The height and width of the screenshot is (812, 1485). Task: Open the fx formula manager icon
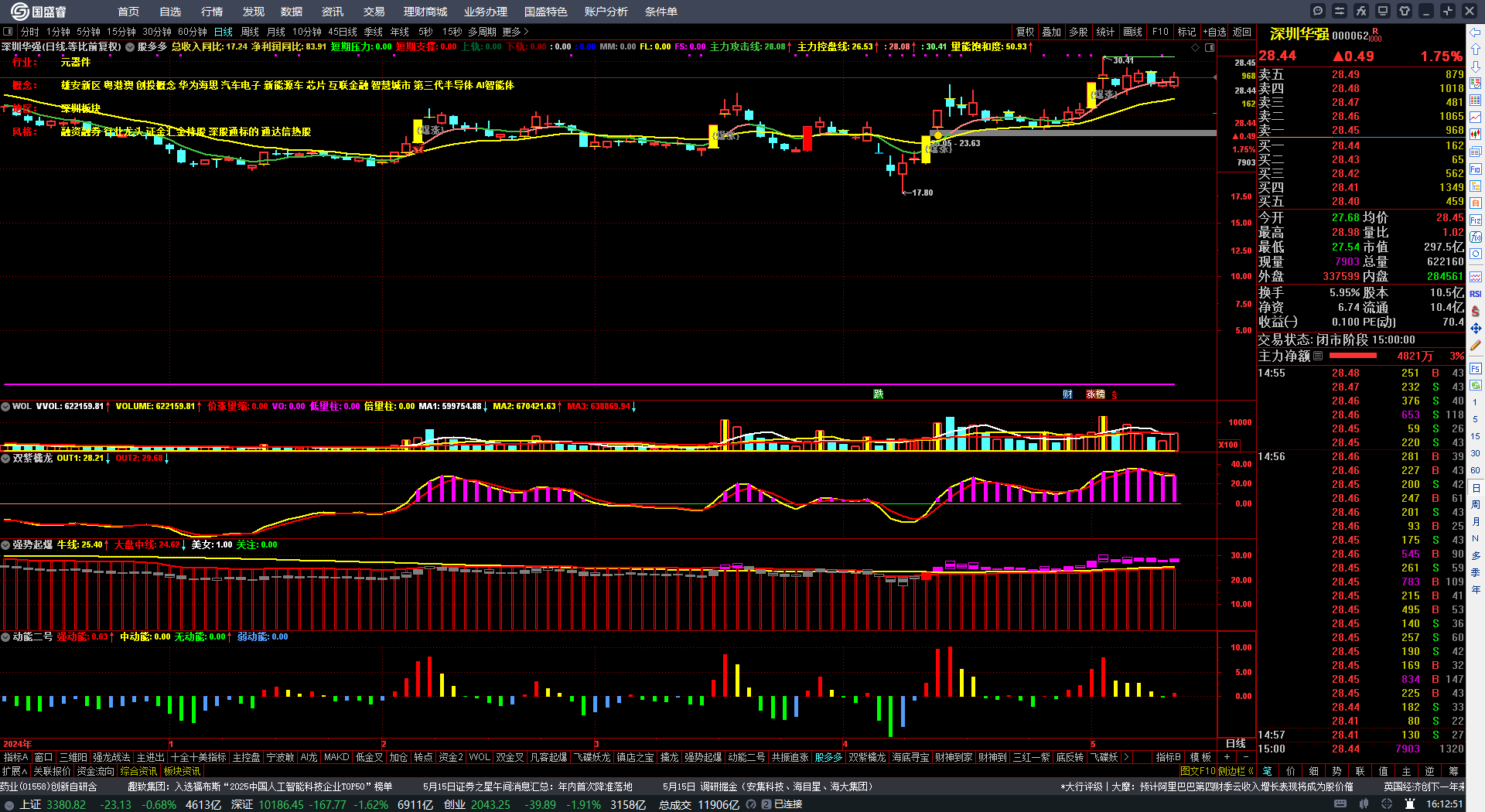(1361, 11)
